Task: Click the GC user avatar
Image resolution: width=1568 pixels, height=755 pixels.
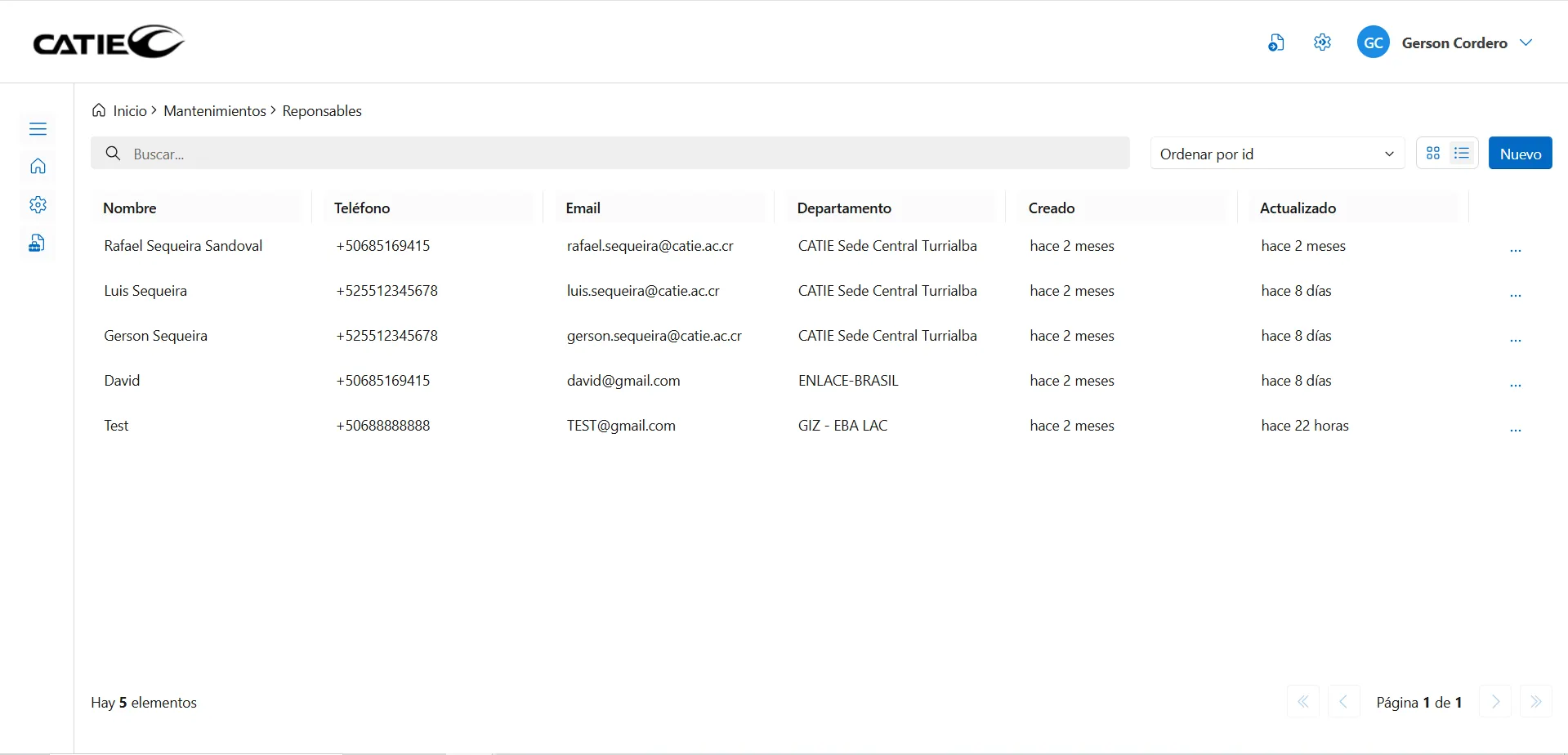Action: (1373, 42)
